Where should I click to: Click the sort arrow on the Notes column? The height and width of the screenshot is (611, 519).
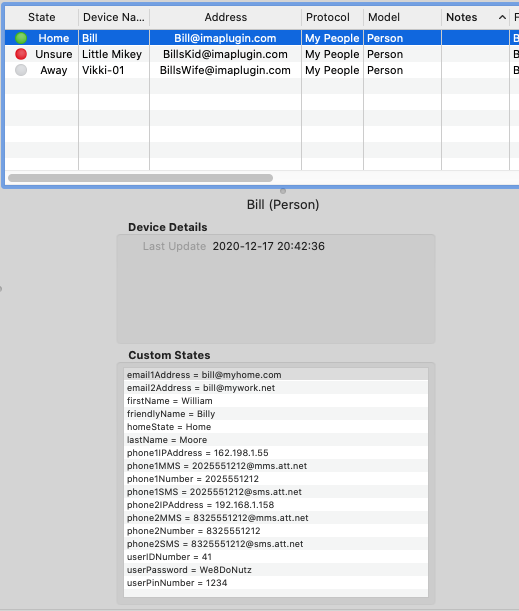pyautogui.click(x=502, y=17)
